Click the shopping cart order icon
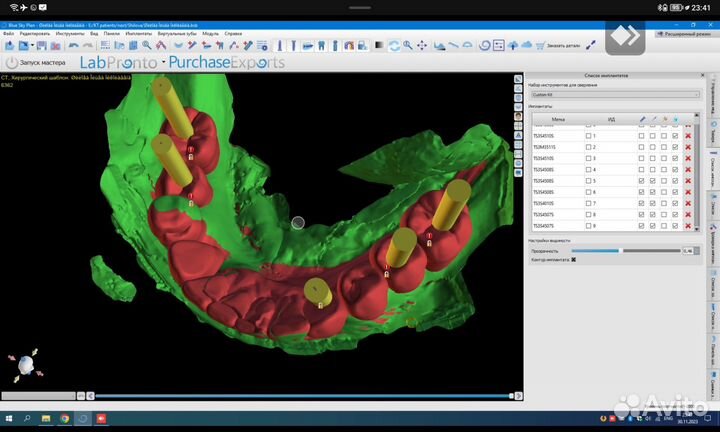Viewport: 720px width, 432px height. [x=541, y=45]
